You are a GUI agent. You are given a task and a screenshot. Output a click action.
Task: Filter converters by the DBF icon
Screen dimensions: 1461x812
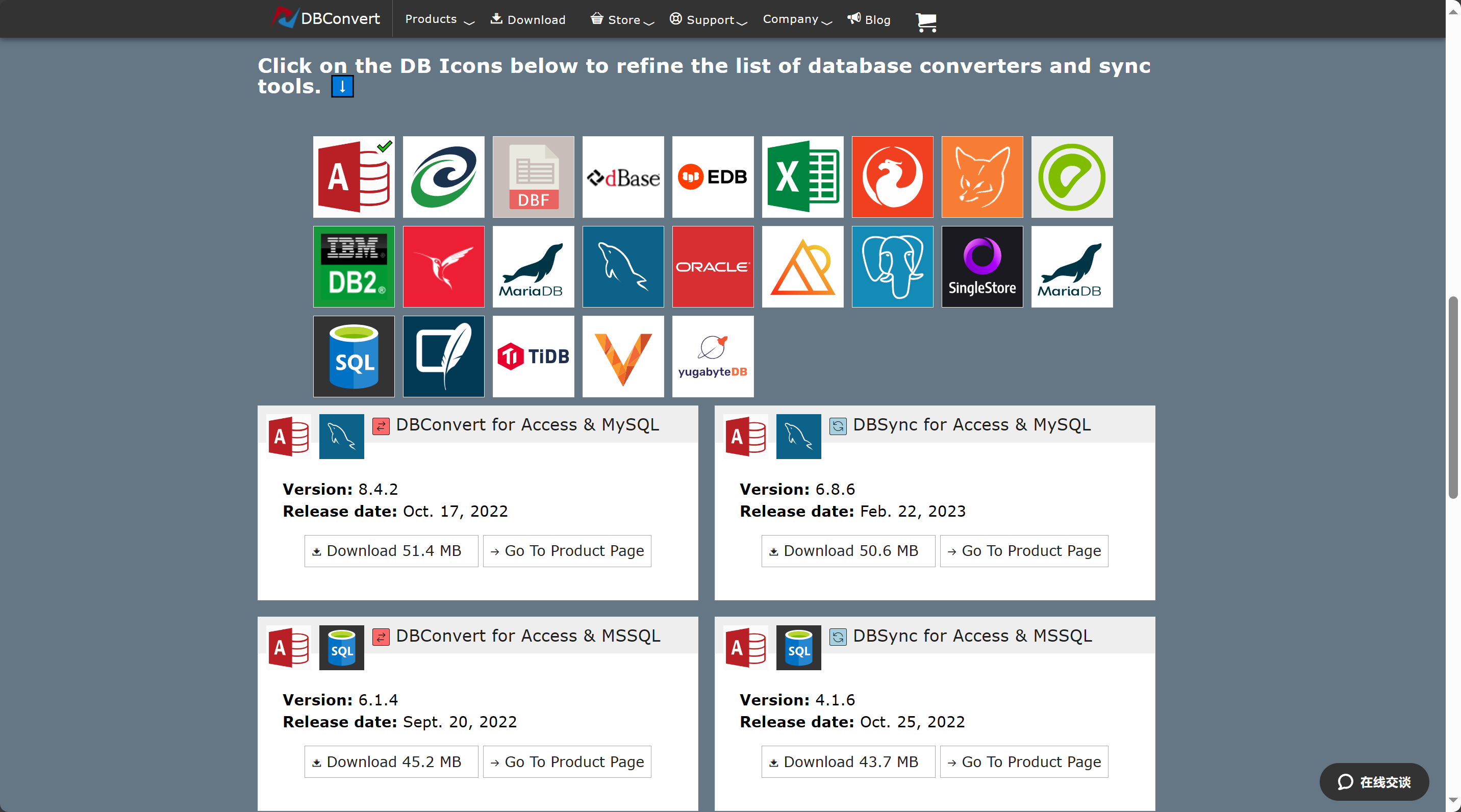click(533, 177)
